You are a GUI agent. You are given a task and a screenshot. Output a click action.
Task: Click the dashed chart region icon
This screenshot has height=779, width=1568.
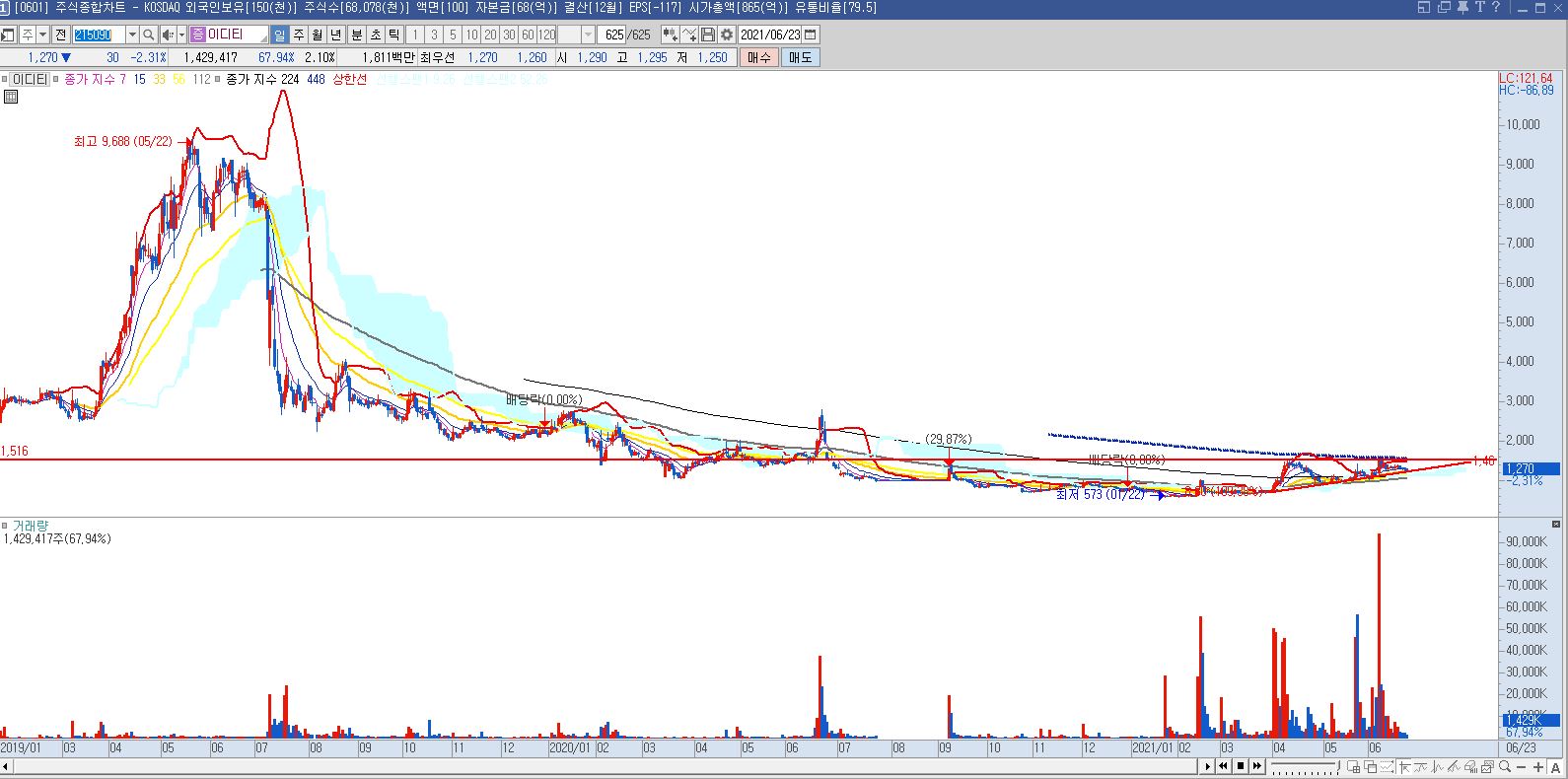click(x=1387, y=766)
